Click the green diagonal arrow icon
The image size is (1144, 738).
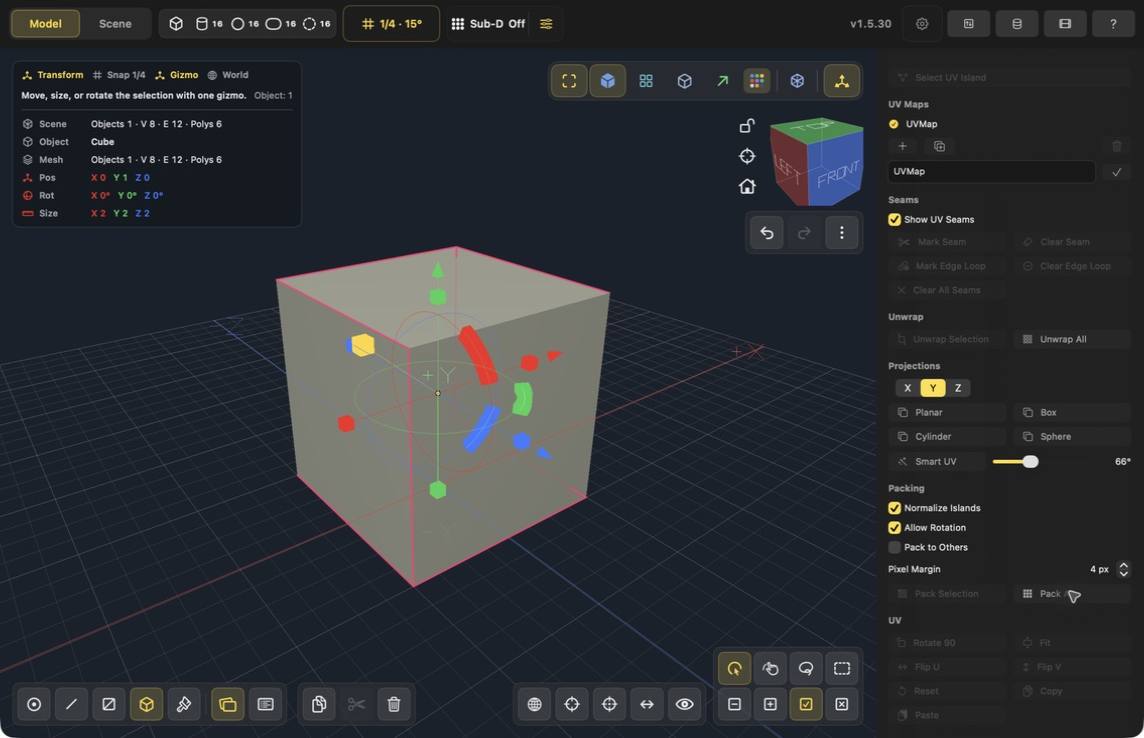(722, 81)
